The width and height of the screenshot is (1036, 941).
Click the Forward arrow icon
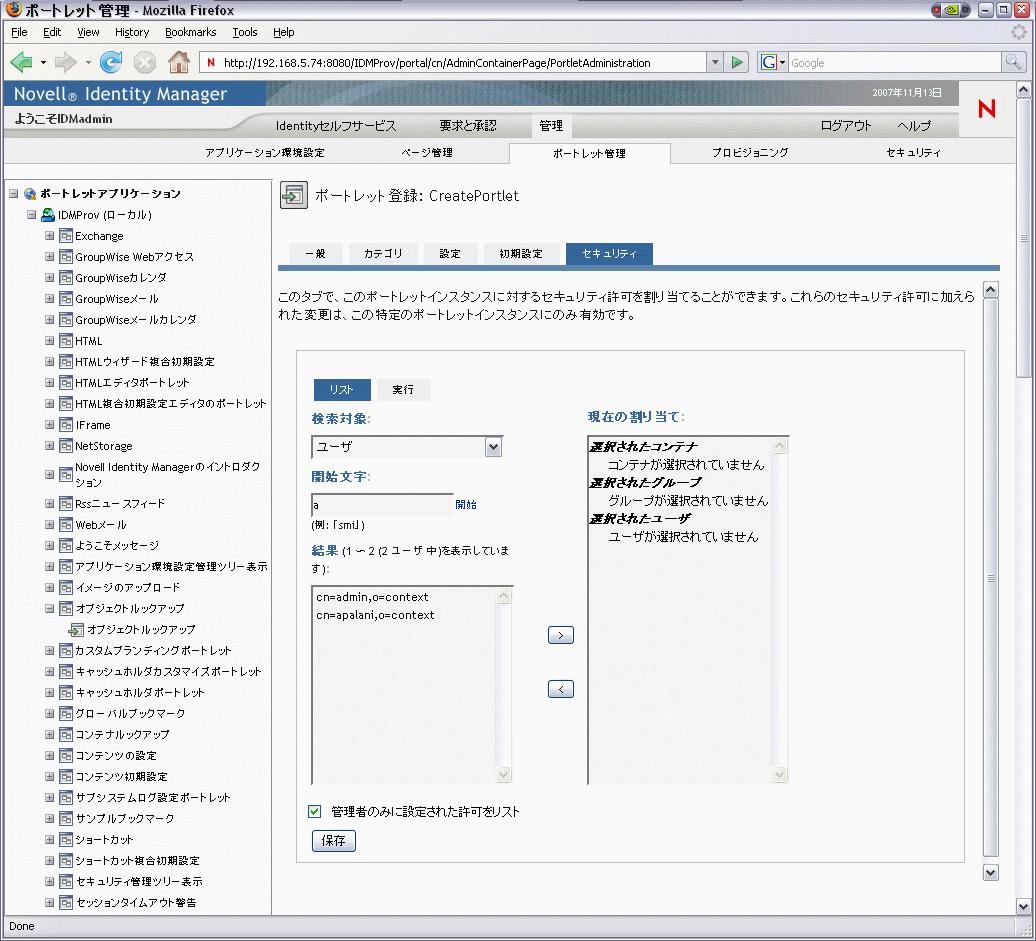pos(65,62)
